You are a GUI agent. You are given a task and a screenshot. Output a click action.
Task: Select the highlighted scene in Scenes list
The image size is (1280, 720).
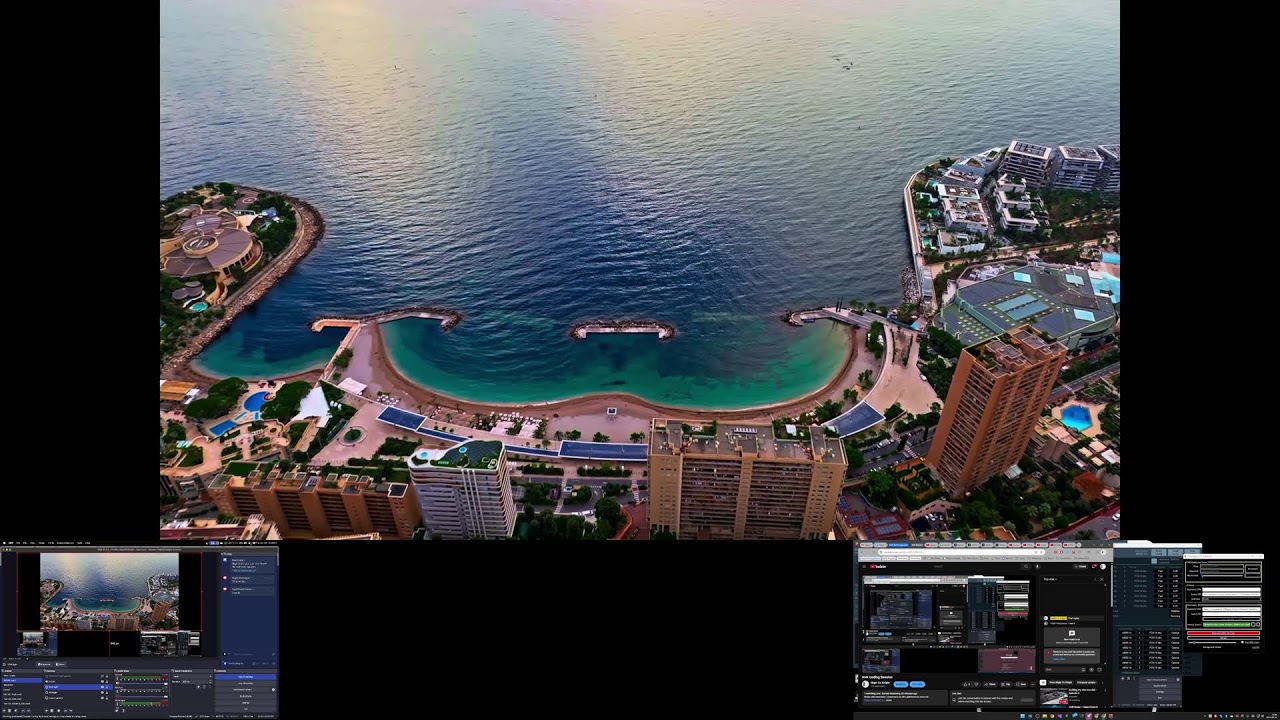[22, 680]
